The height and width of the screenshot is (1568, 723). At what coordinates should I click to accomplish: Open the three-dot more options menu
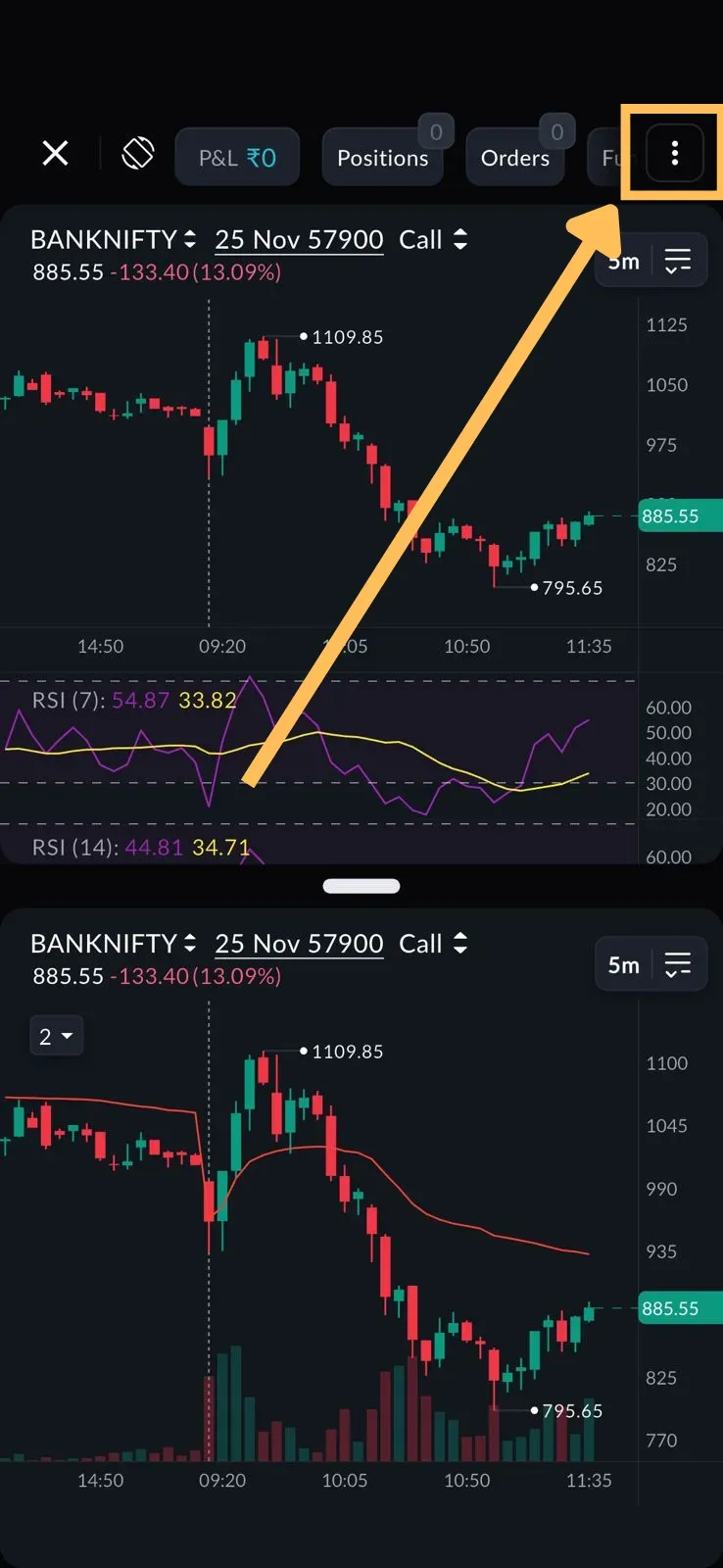pyautogui.click(x=674, y=154)
